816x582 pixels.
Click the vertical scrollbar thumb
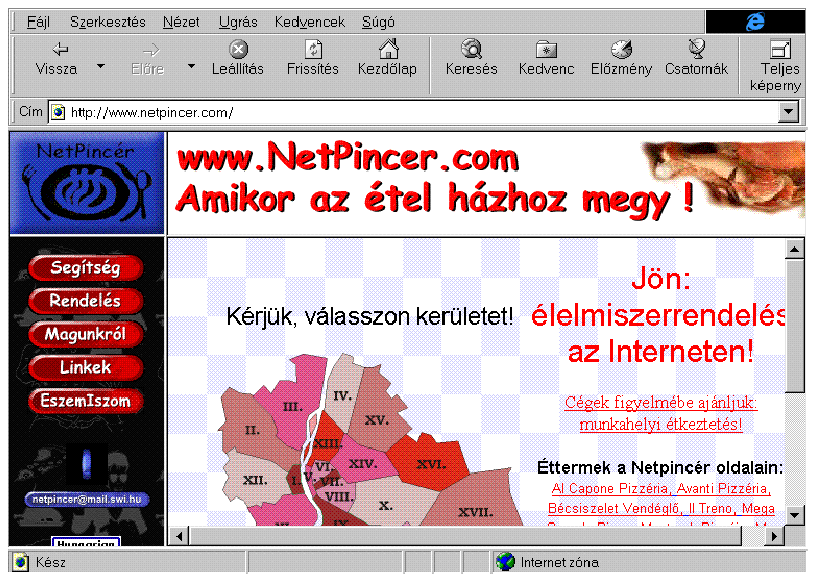click(795, 326)
